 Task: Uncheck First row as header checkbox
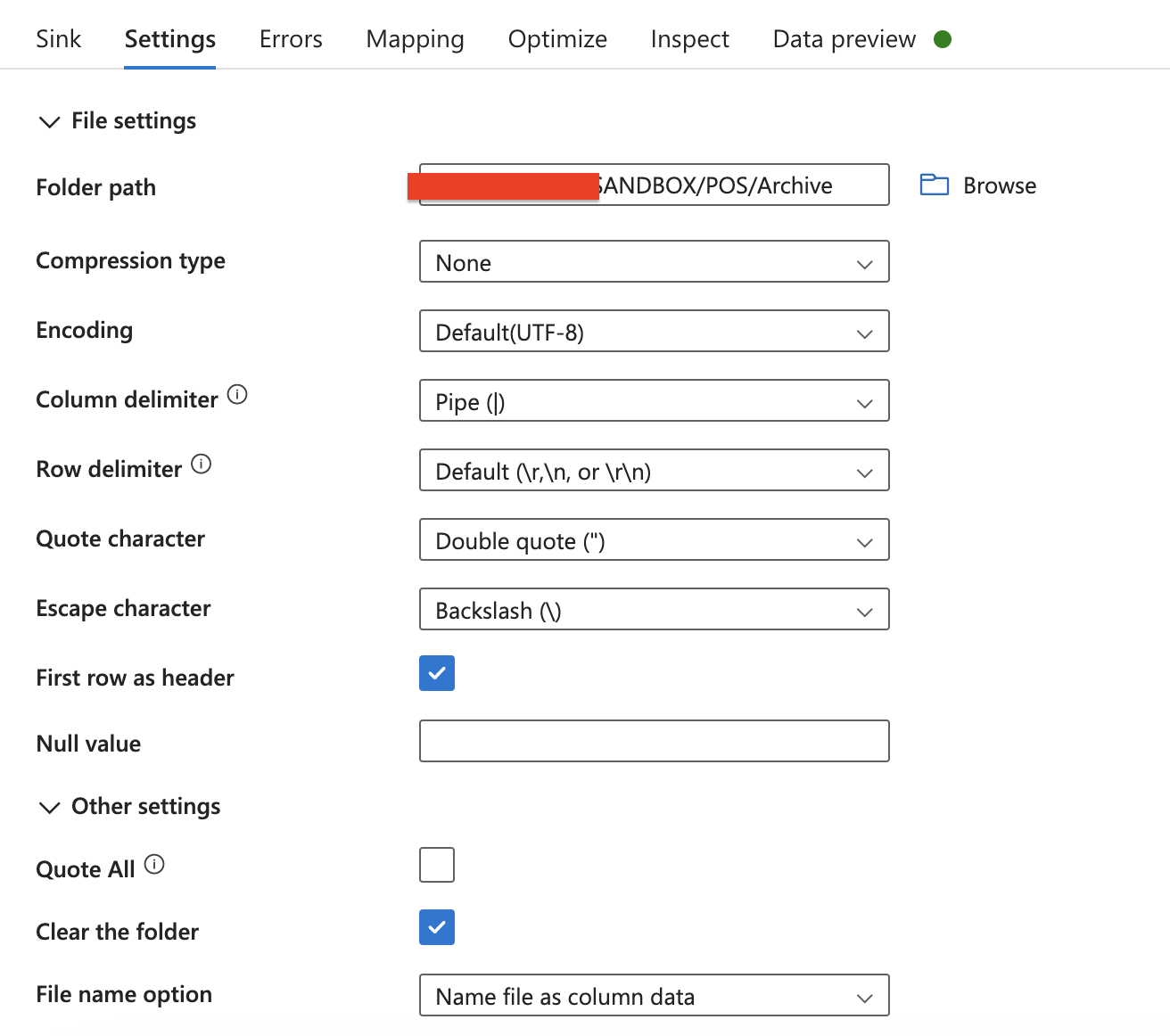click(x=437, y=673)
